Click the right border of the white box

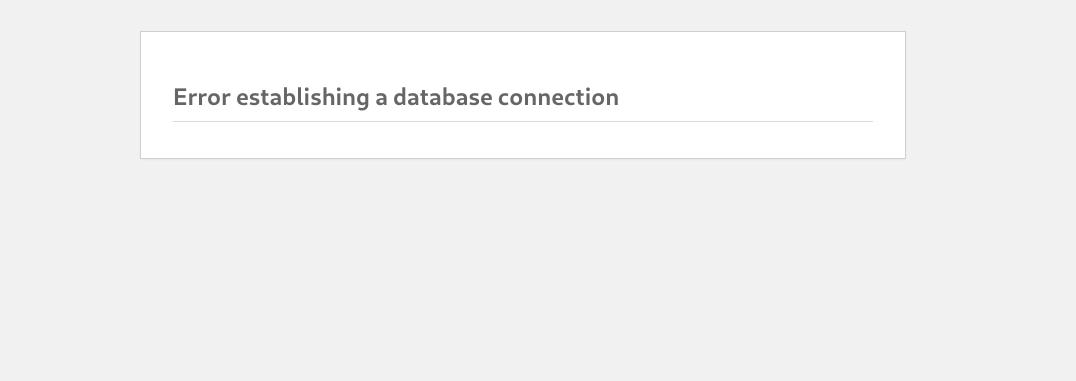(x=905, y=95)
